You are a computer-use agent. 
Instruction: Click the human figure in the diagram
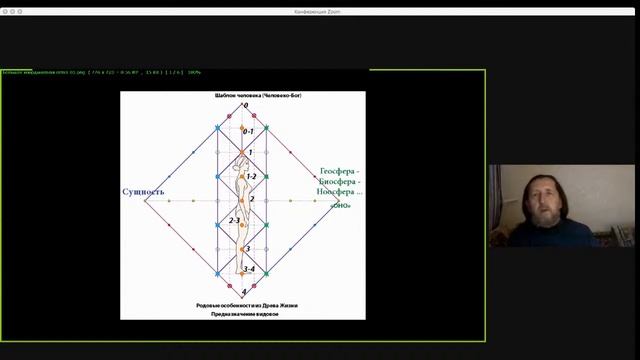[x=242, y=215]
